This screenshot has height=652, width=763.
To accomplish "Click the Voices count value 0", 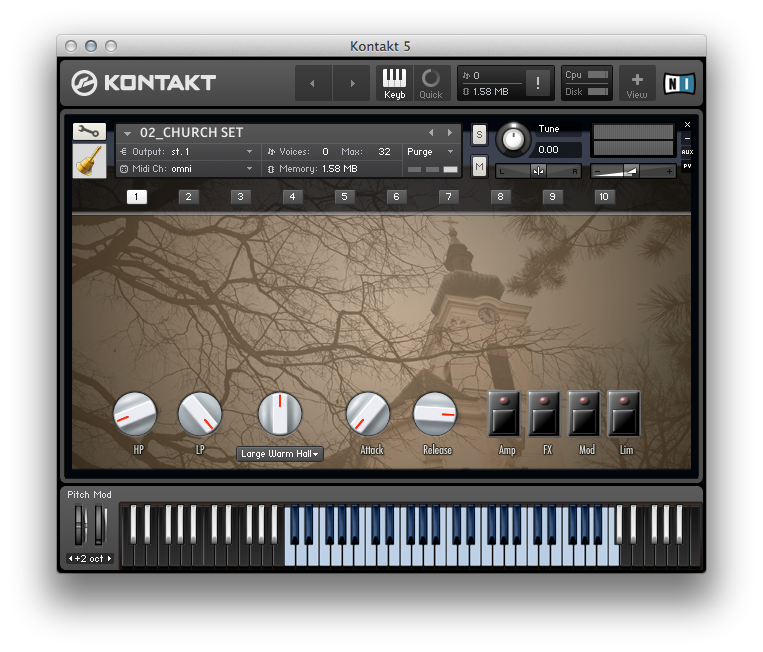I will [x=325, y=152].
